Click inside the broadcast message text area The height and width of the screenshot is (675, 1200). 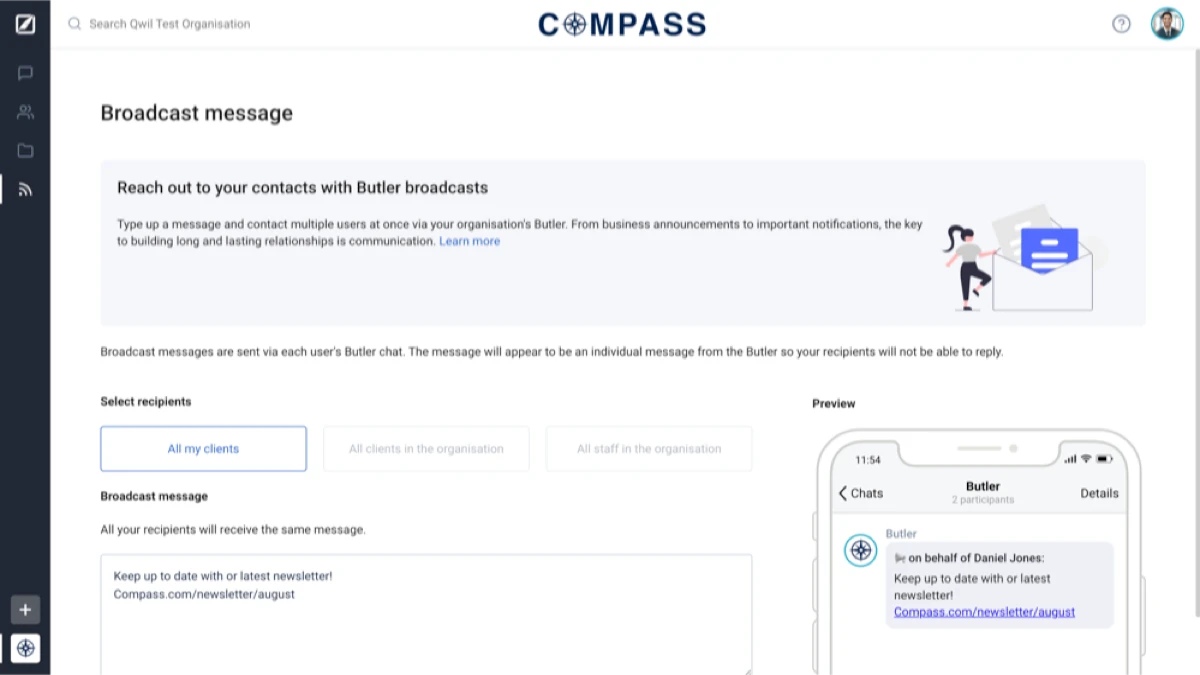click(x=426, y=615)
